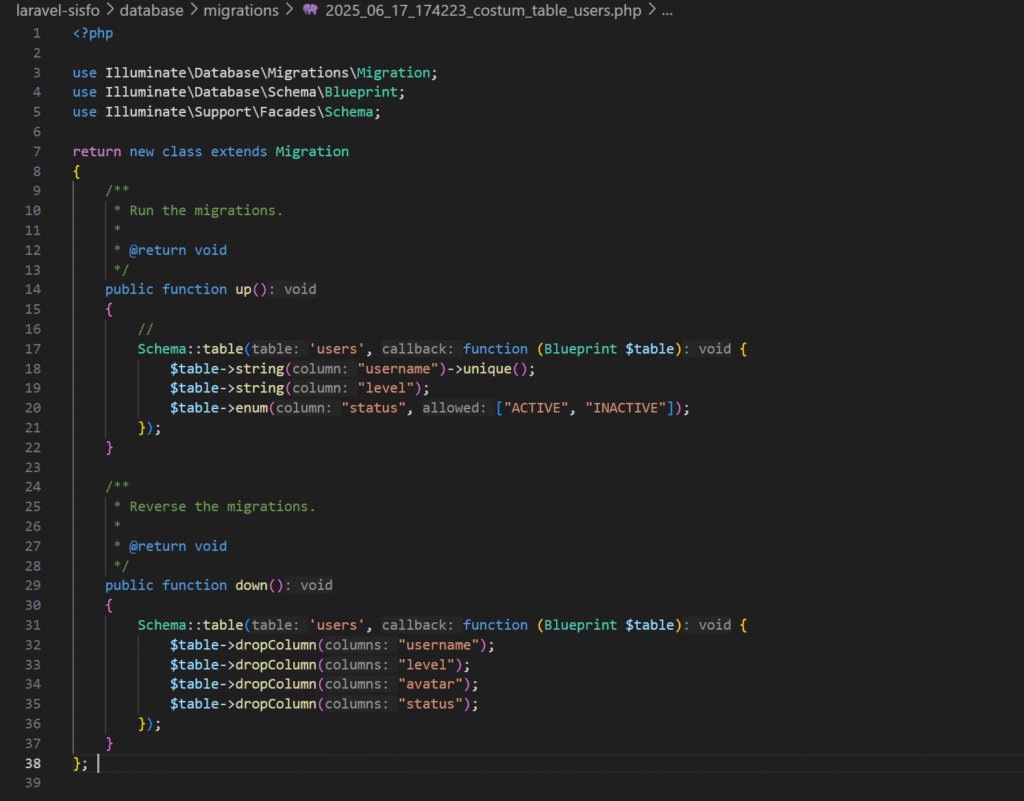Click the enum method on line 20
The height and width of the screenshot is (801, 1024).
254,408
